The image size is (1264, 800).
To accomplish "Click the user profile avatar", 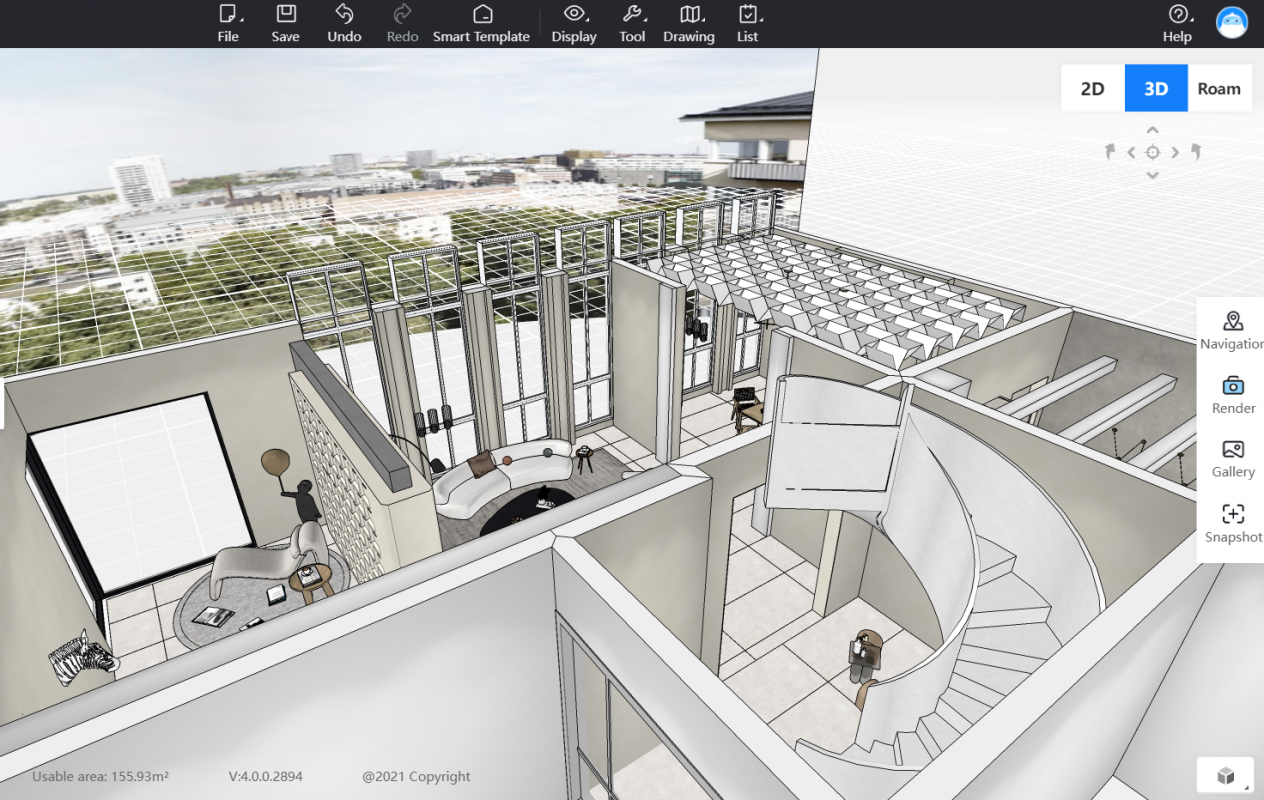I will [x=1232, y=22].
